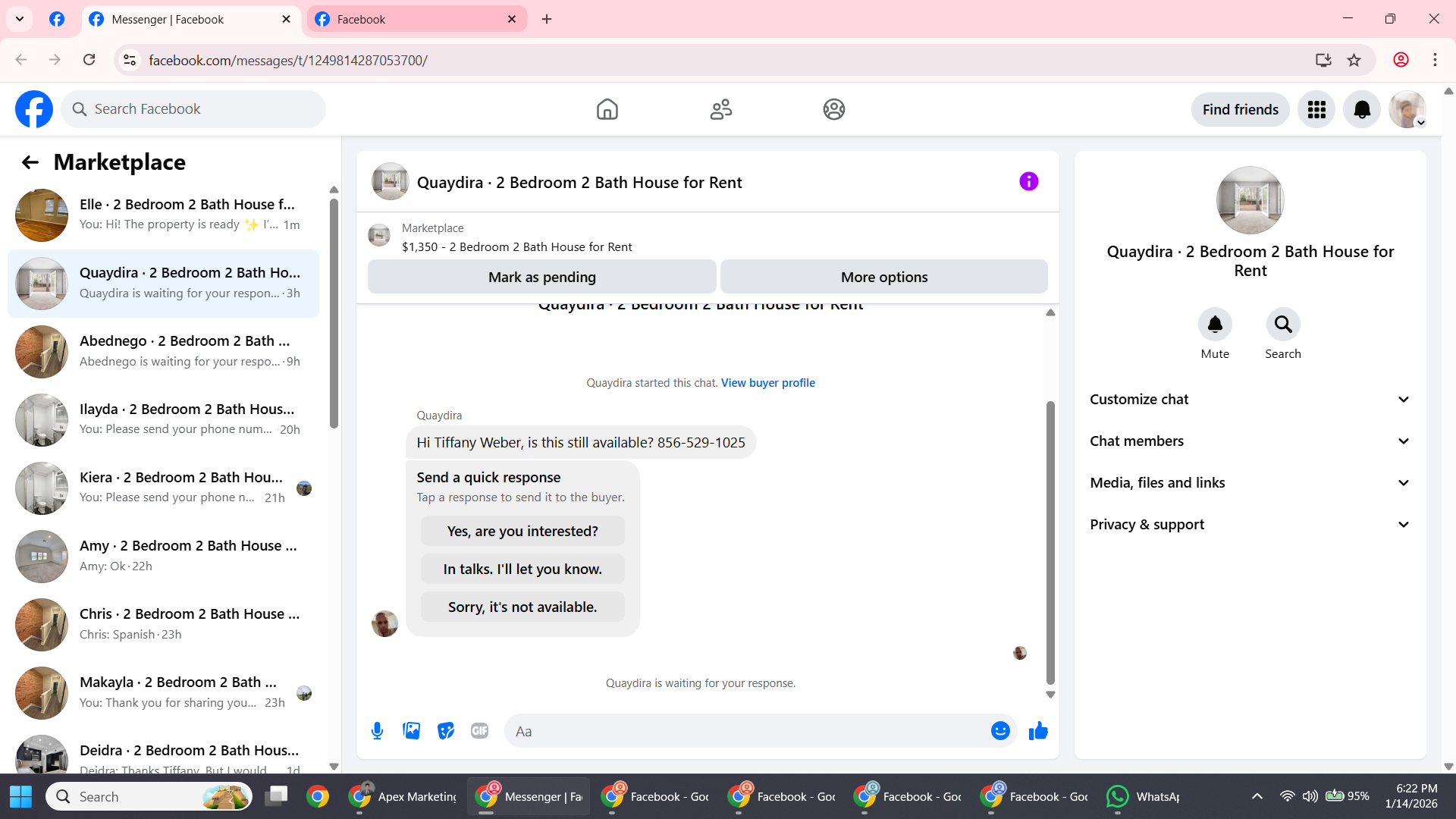Open the sticker picker icon
Image resolution: width=1456 pixels, height=819 pixels.
pyautogui.click(x=446, y=731)
